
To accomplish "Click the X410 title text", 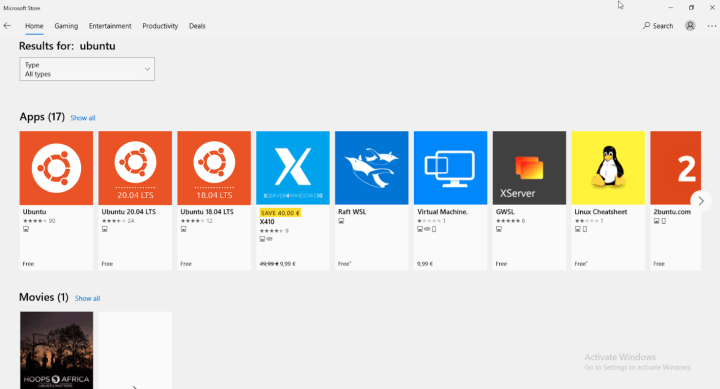I will pos(267,222).
